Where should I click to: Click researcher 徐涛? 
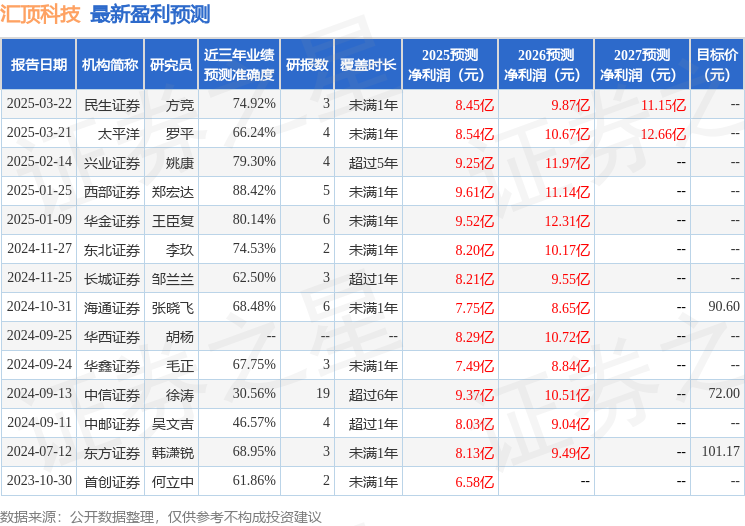pyautogui.click(x=180, y=395)
